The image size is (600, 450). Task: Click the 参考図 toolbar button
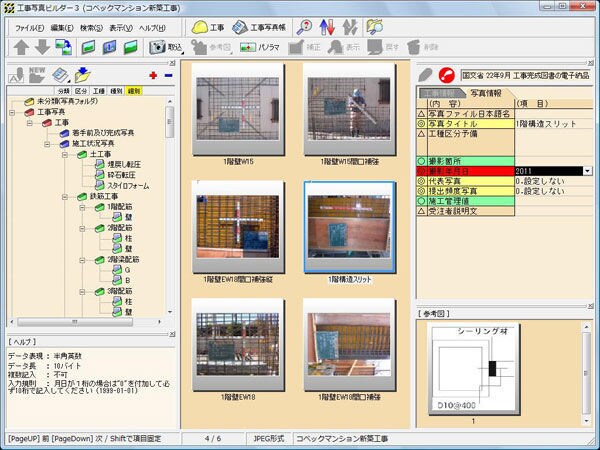212,47
